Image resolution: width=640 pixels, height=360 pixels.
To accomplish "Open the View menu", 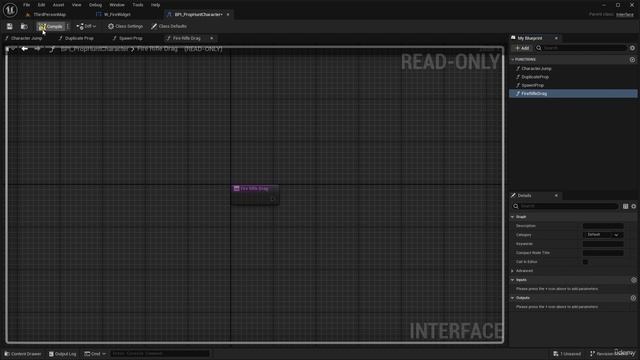I will pyautogui.click(x=76, y=5).
